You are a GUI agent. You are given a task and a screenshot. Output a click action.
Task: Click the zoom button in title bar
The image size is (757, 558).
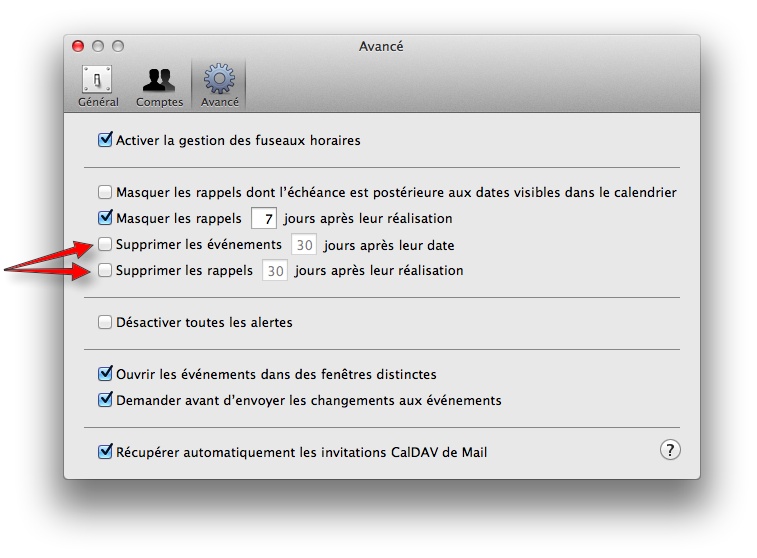[x=117, y=46]
